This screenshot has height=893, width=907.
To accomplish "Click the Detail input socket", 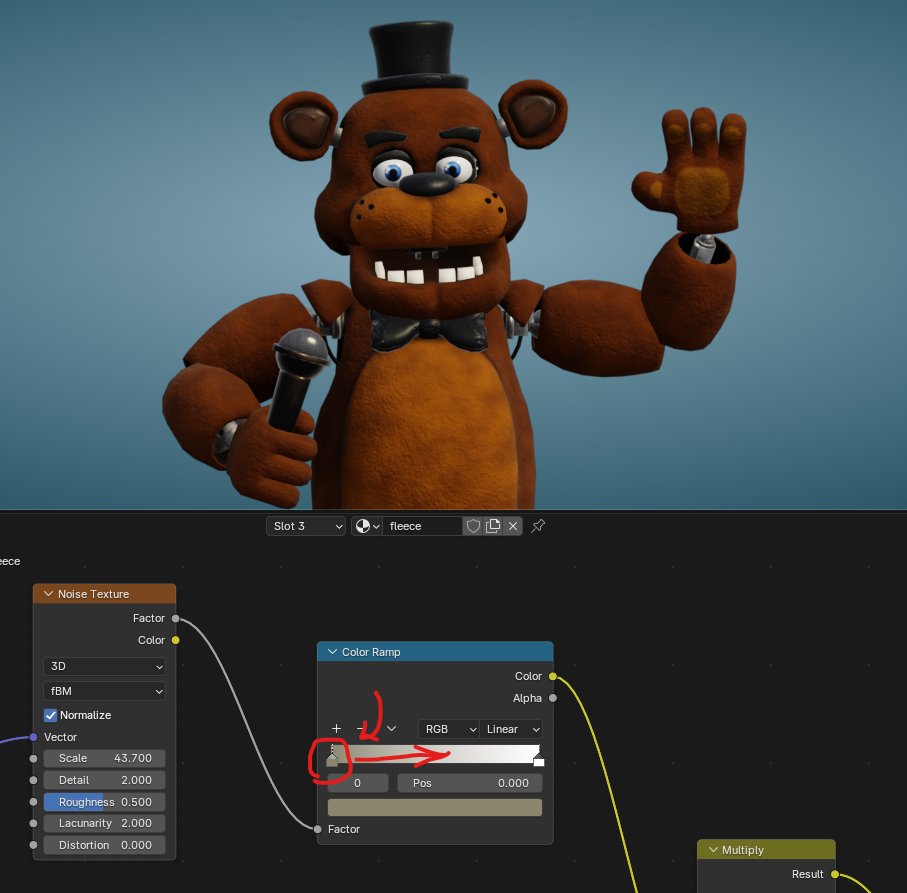I will (x=34, y=780).
